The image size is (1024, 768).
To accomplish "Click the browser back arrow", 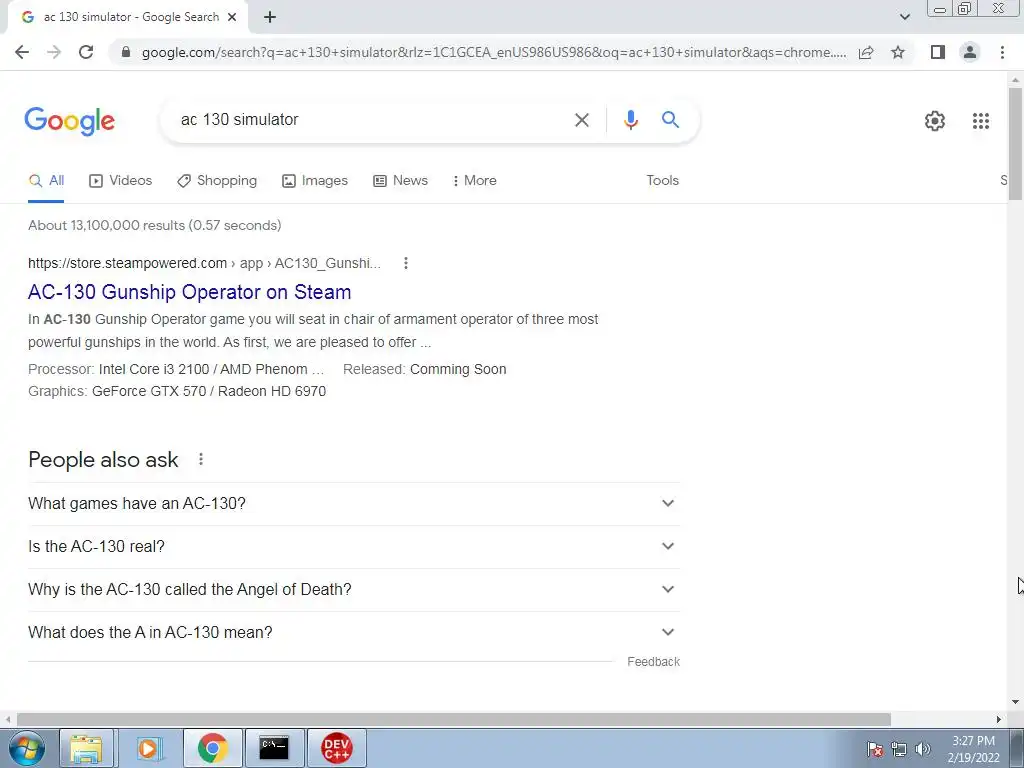I will tap(22, 52).
